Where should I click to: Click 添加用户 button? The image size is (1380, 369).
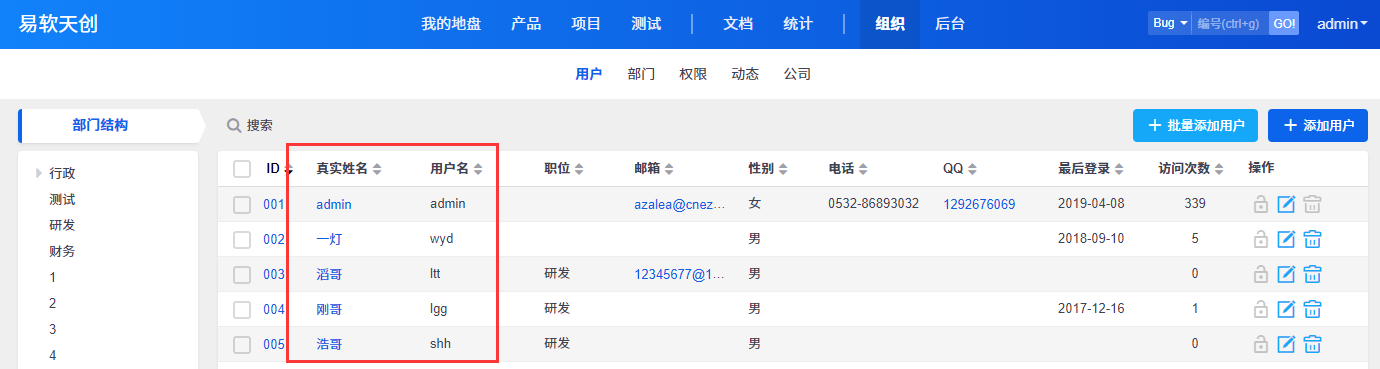point(1318,126)
